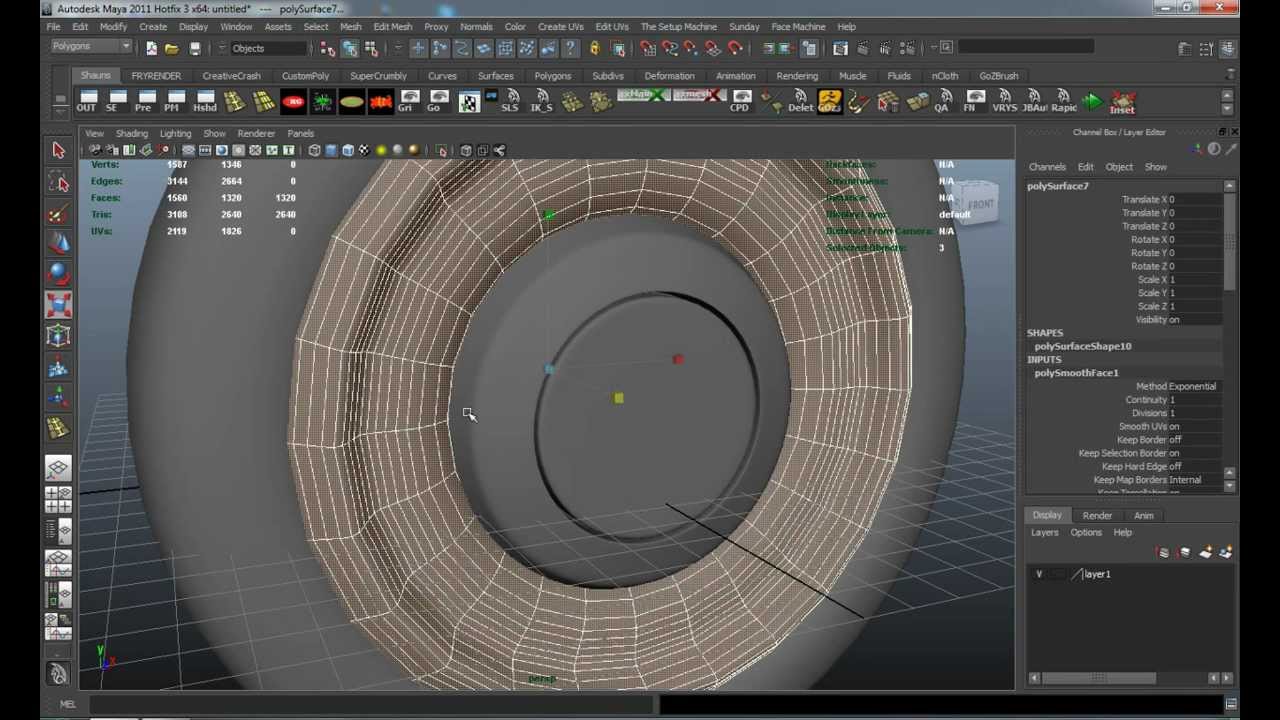Switch to the GoZBrush shelf tab
The width and height of the screenshot is (1280, 720).
(x=998, y=76)
